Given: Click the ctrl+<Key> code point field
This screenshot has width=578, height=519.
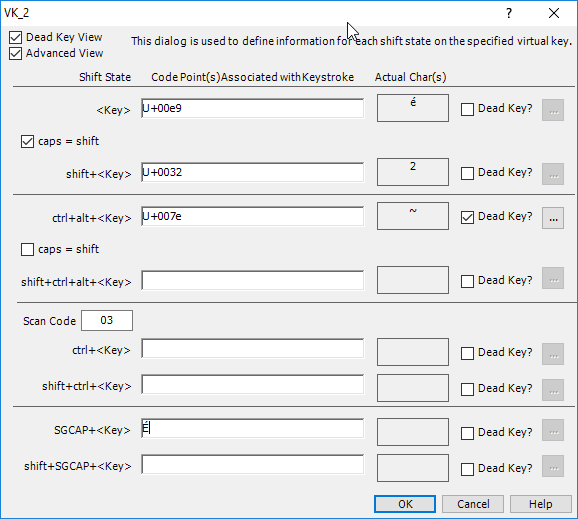Looking at the screenshot, I should coord(253,348).
